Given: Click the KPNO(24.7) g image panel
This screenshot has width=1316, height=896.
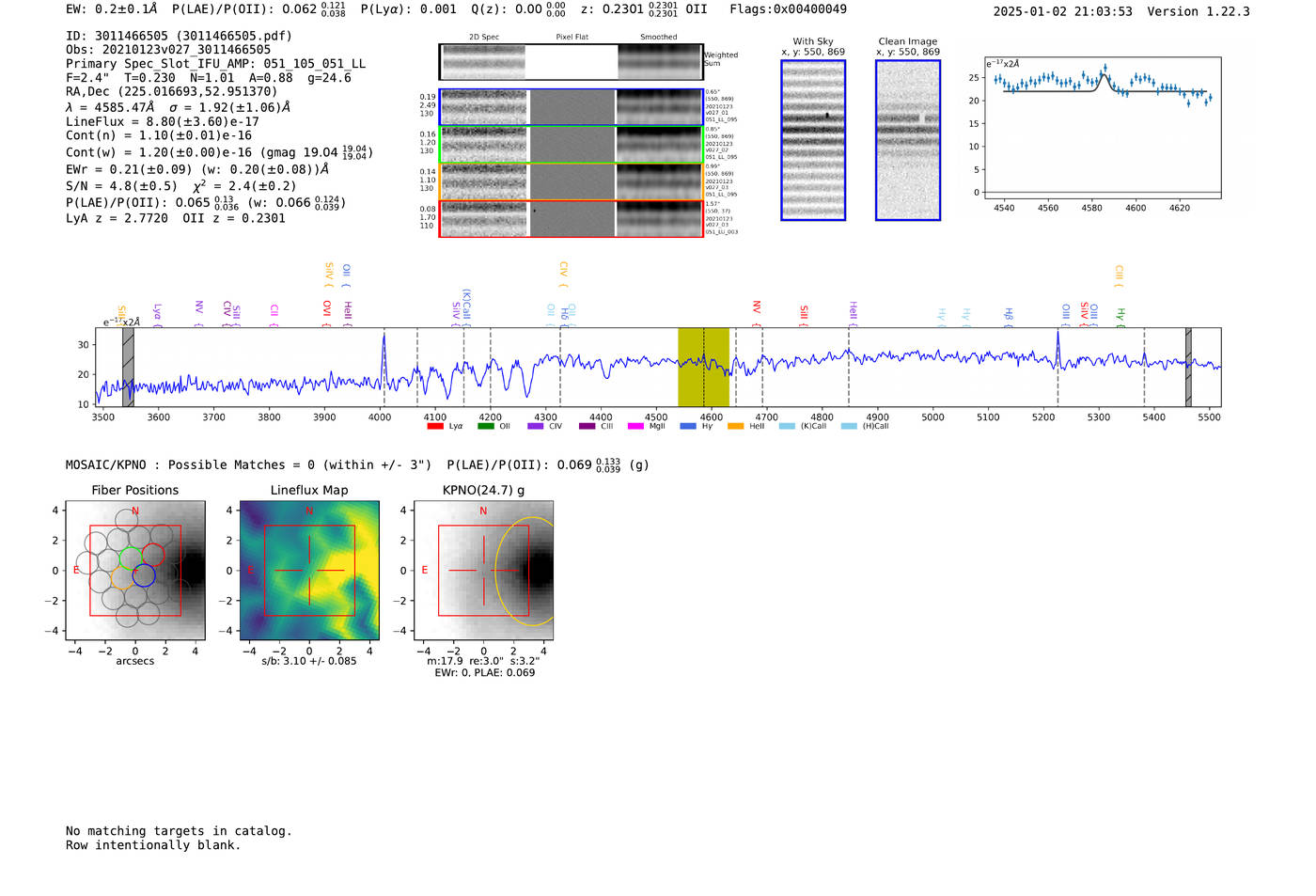Looking at the screenshot, I should pos(483,571).
